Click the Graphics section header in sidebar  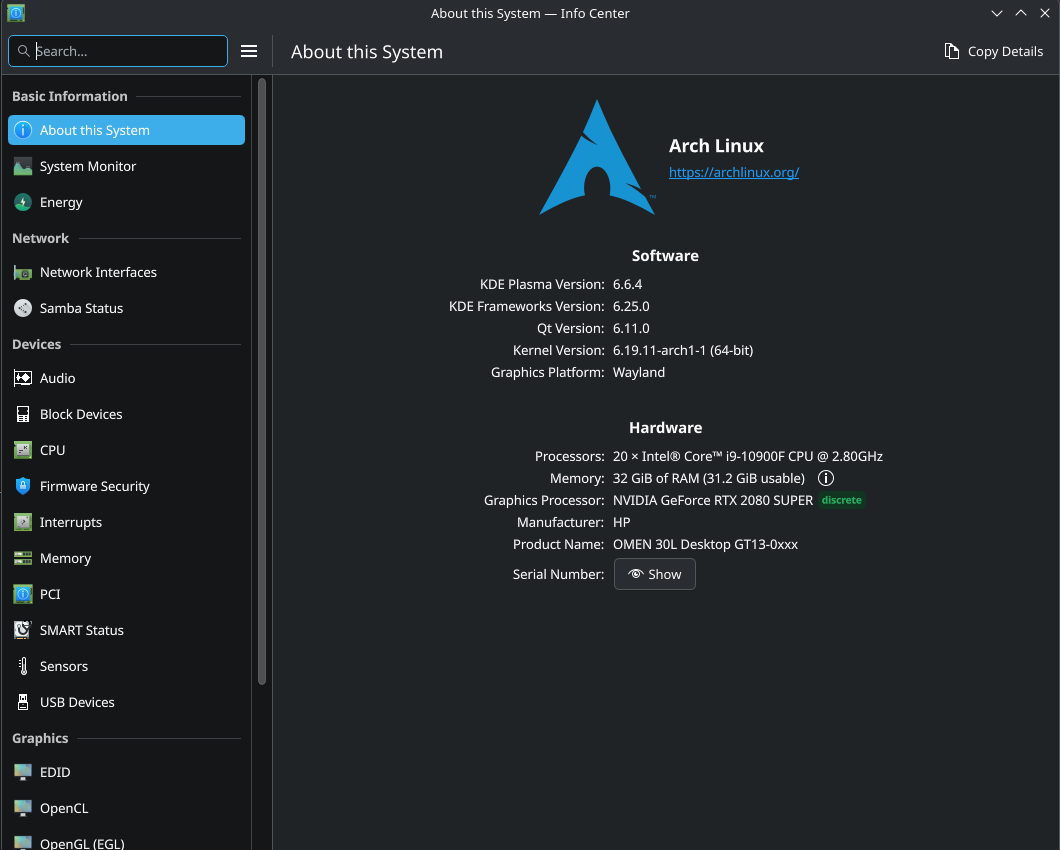(40, 738)
